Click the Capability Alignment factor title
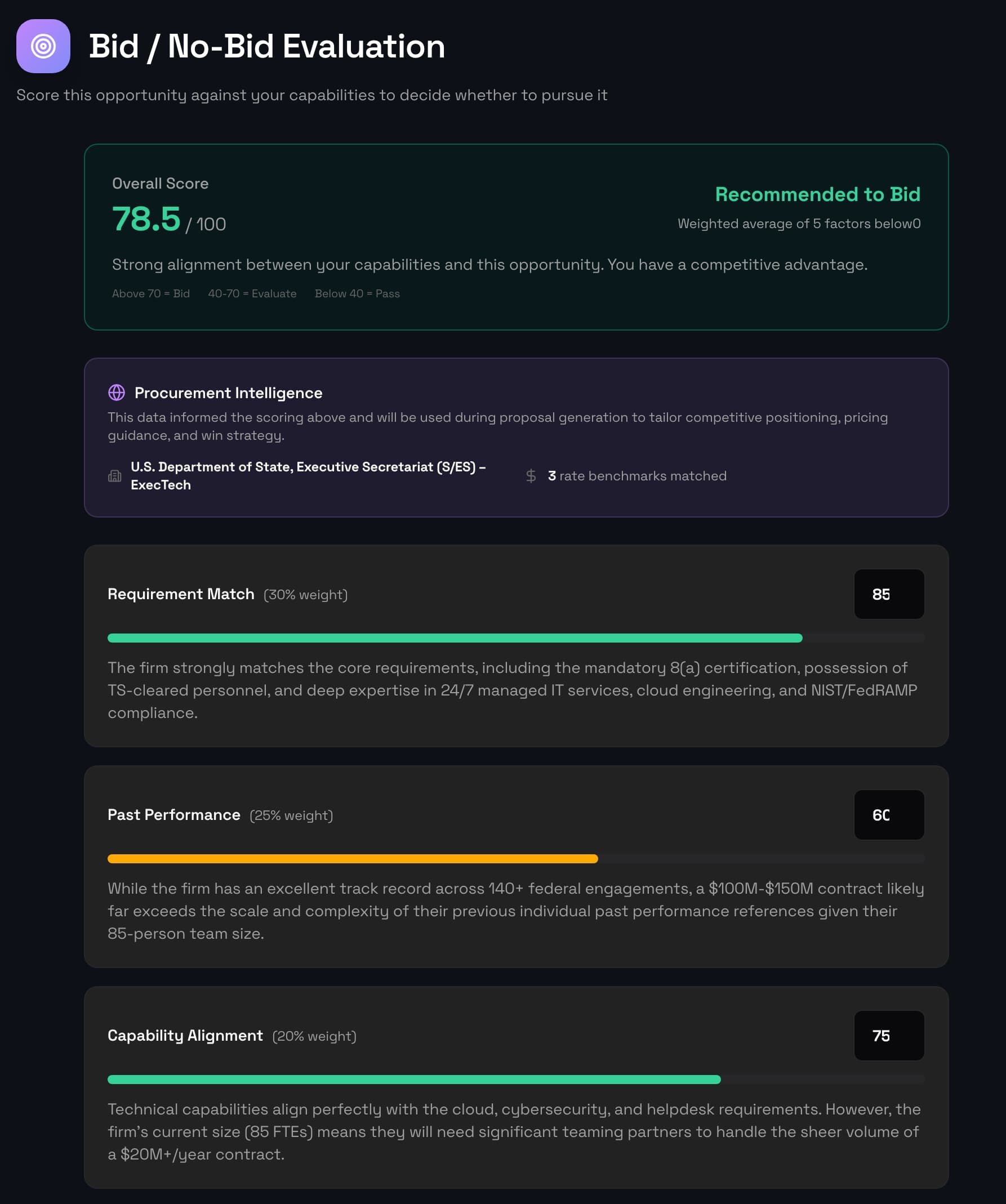This screenshot has width=1006, height=1204. tap(185, 1036)
